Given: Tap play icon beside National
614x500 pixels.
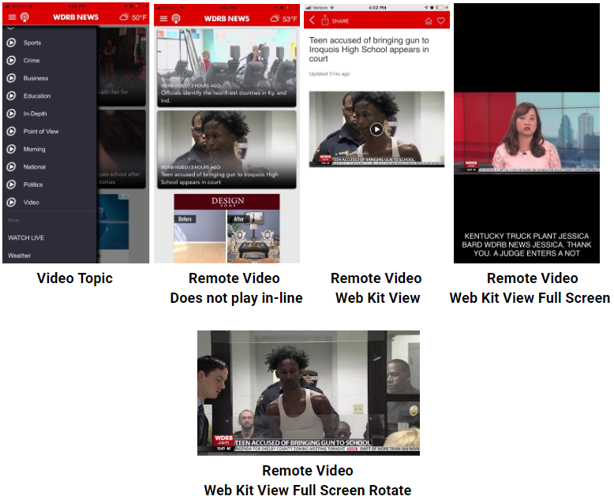Looking at the screenshot, I should click(x=11, y=167).
